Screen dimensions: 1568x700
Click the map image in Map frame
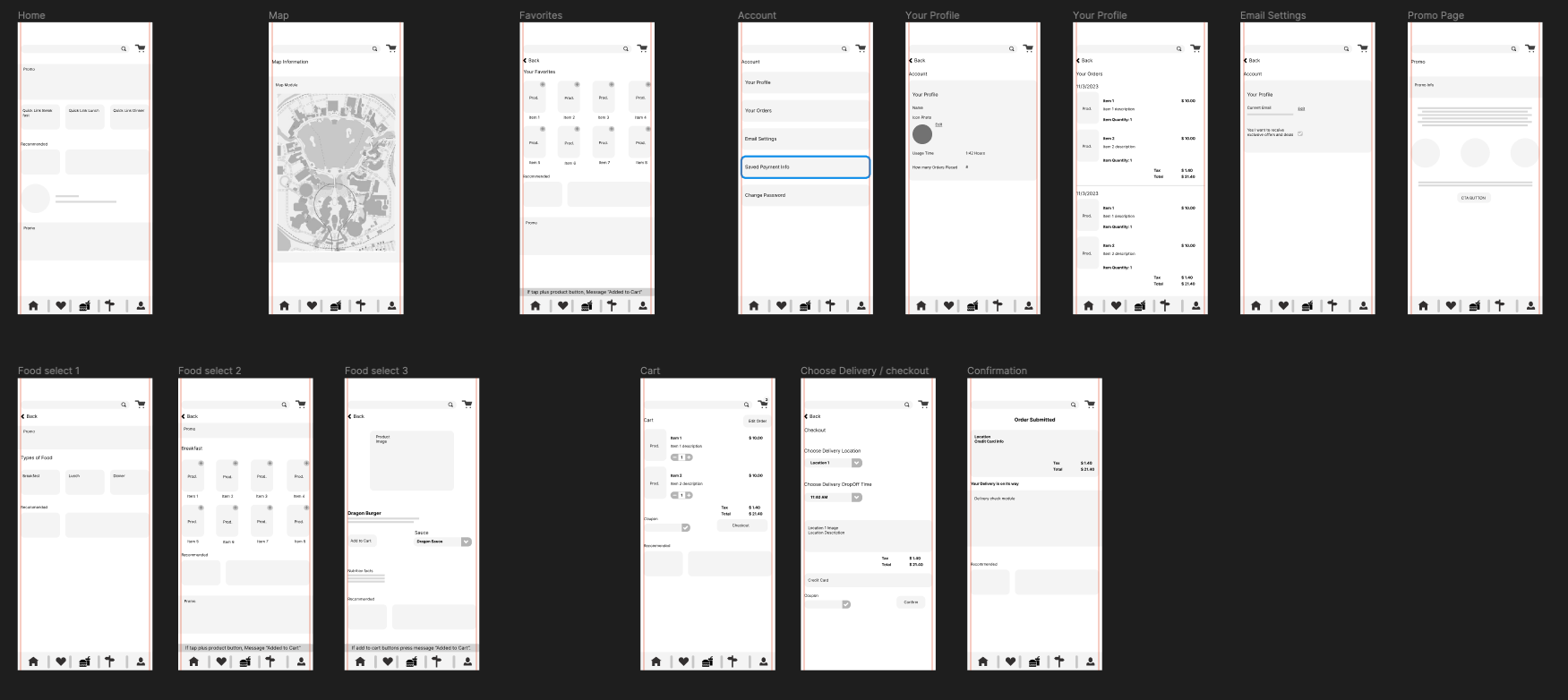[x=336, y=175]
